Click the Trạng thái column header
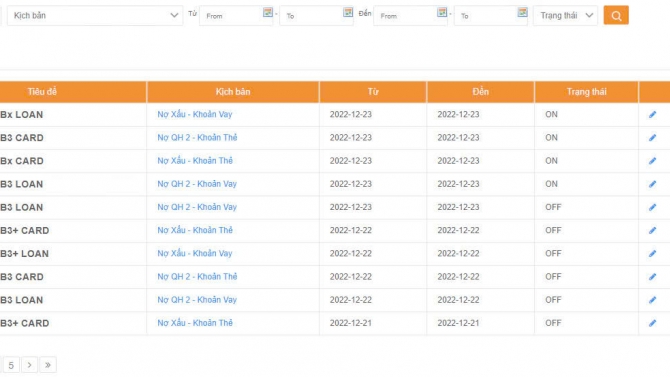 click(586, 91)
